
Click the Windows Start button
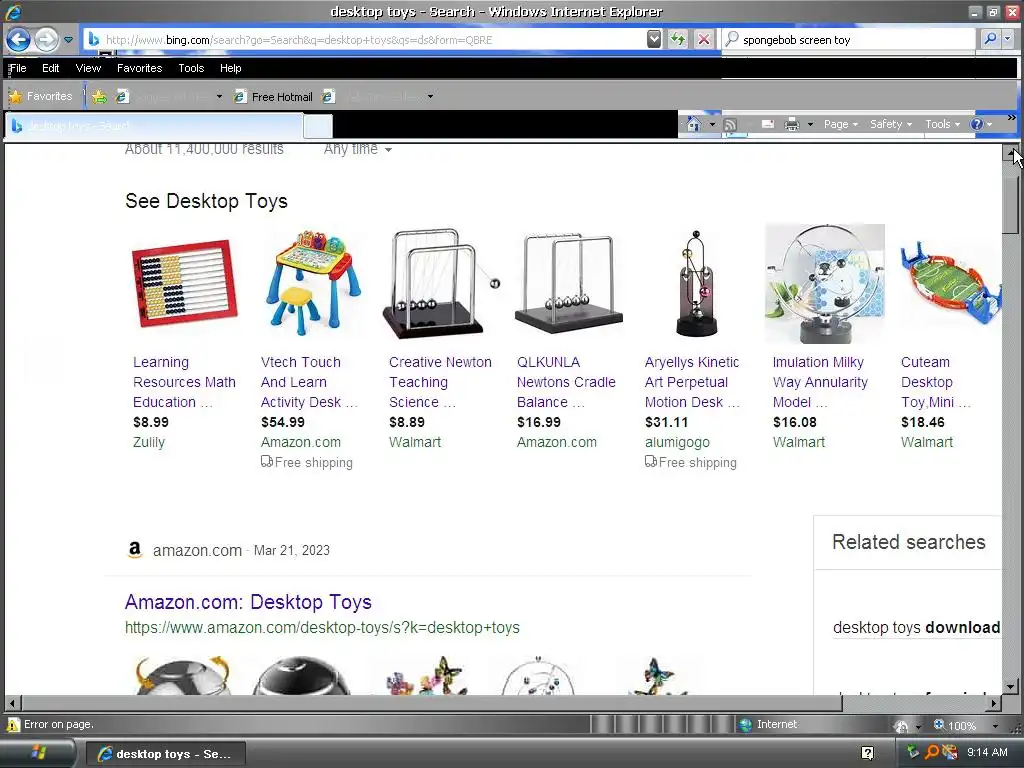tap(37, 753)
